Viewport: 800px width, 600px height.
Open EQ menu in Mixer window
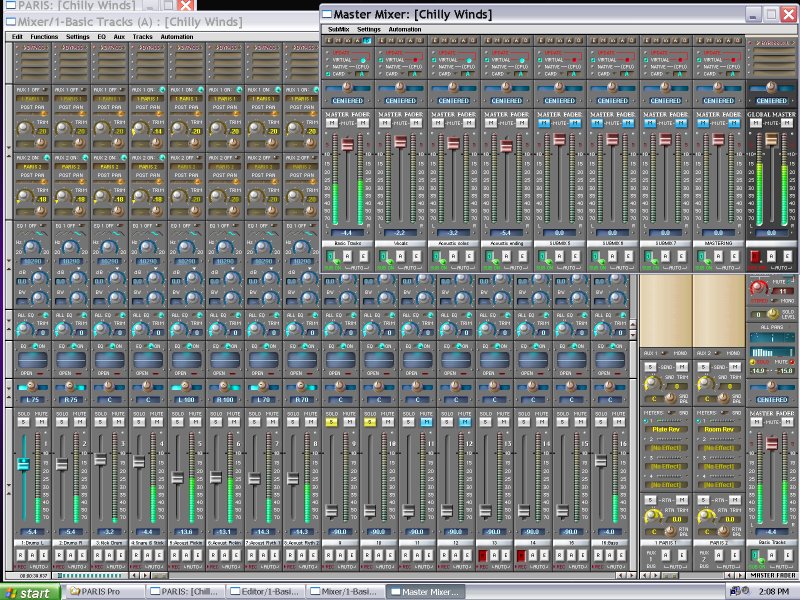click(102, 37)
